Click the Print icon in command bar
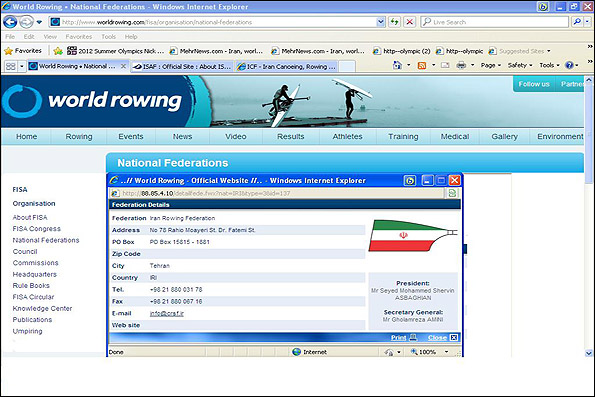This screenshot has height=397, width=595. click(x=461, y=65)
